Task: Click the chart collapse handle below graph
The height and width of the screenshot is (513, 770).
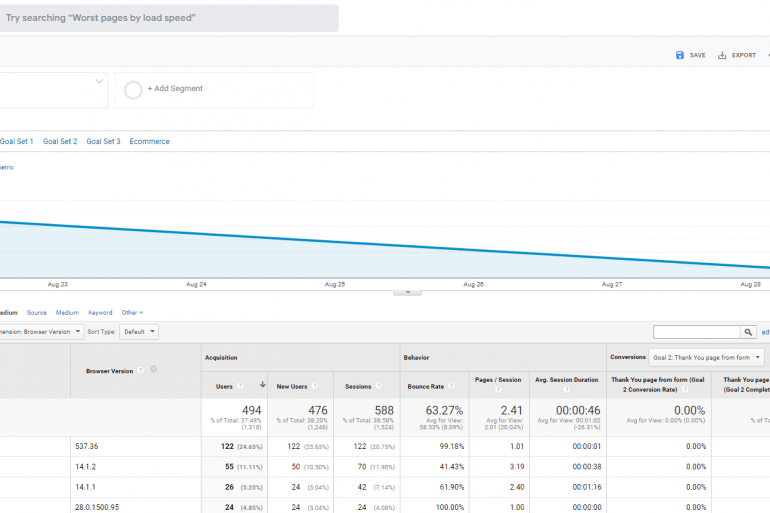Action: point(407,291)
